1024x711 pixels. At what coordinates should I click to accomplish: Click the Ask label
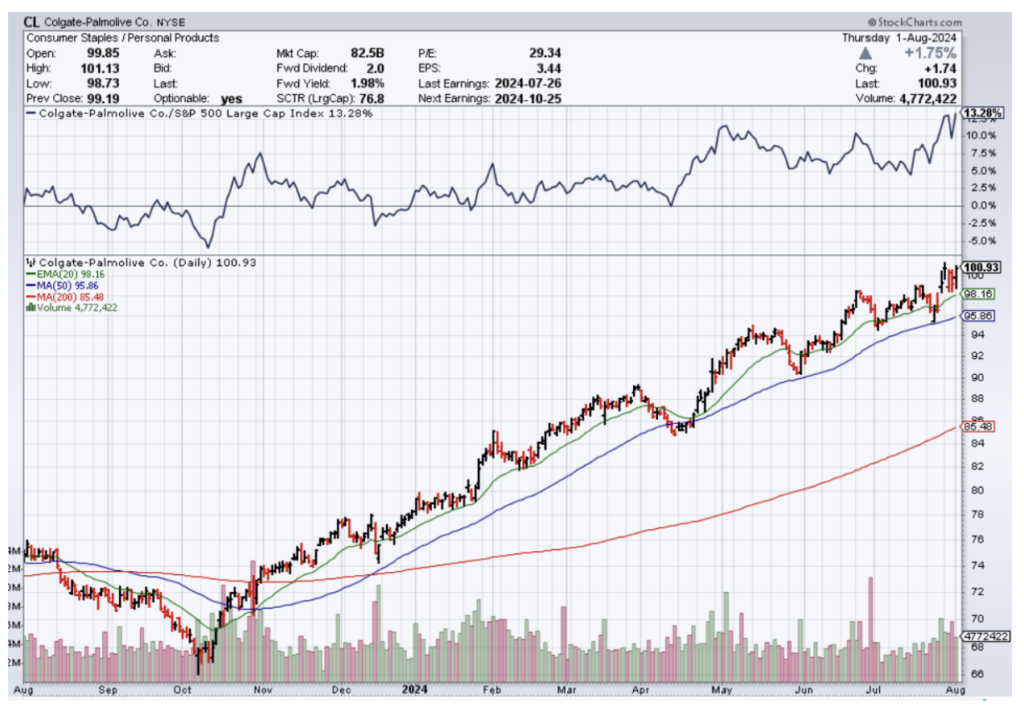(165, 53)
